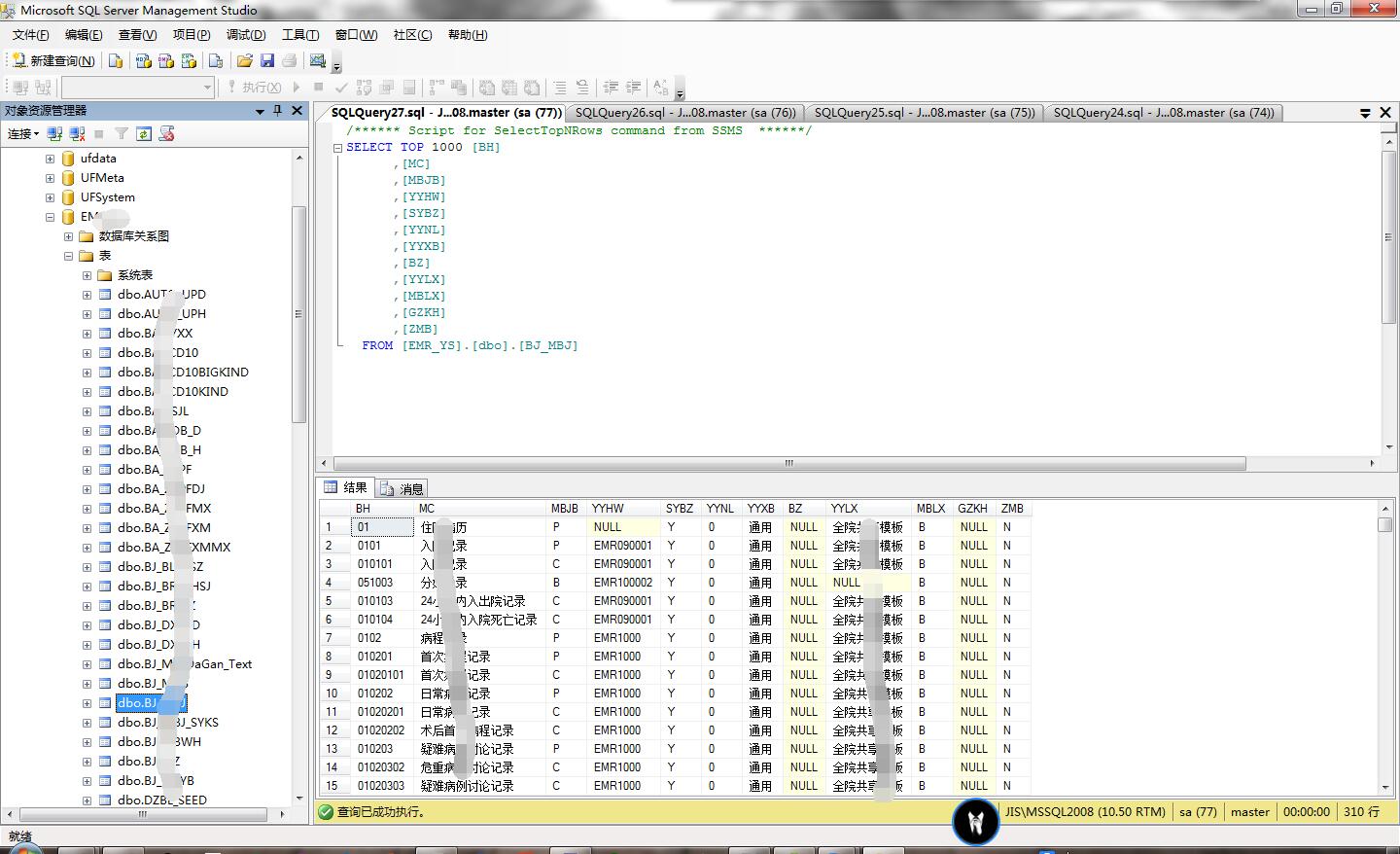Screen dimensions: 1400x854
Task: Open the active files list dropdown arrow
Action: 1365,113
